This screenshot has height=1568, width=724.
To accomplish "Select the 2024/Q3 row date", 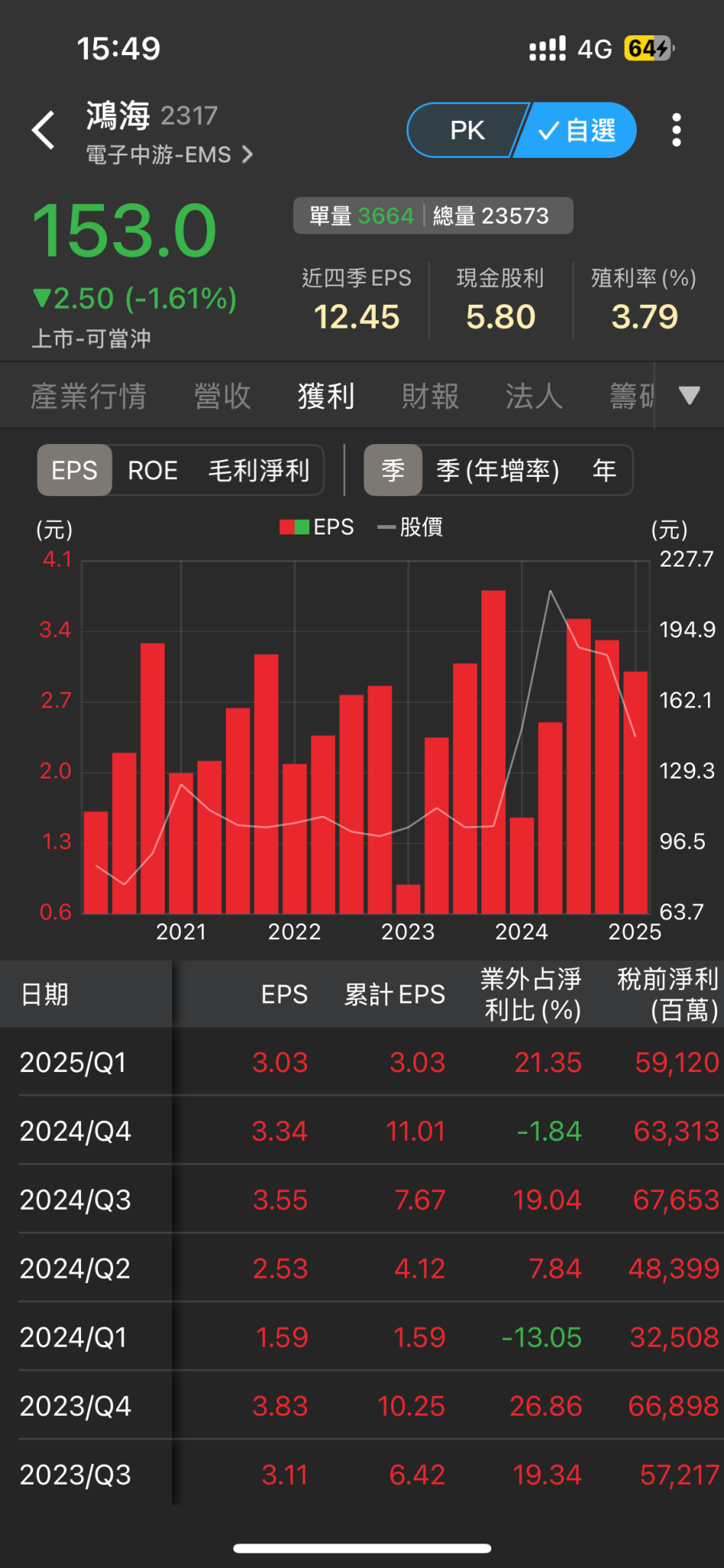I will (75, 1200).
